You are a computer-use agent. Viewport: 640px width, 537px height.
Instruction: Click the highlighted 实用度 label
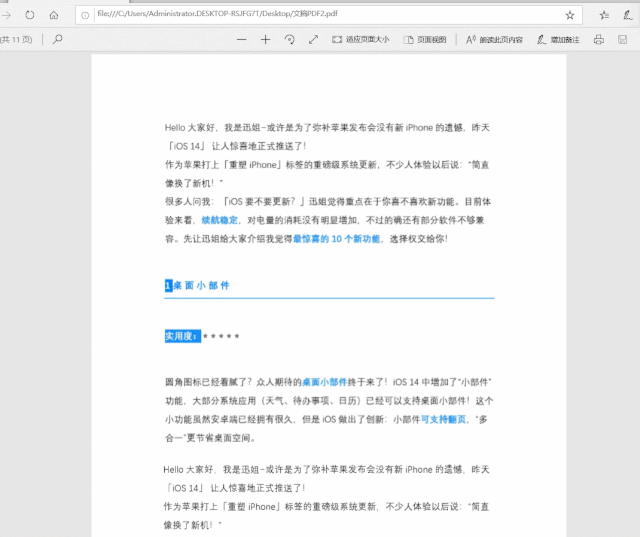[183, 336]
